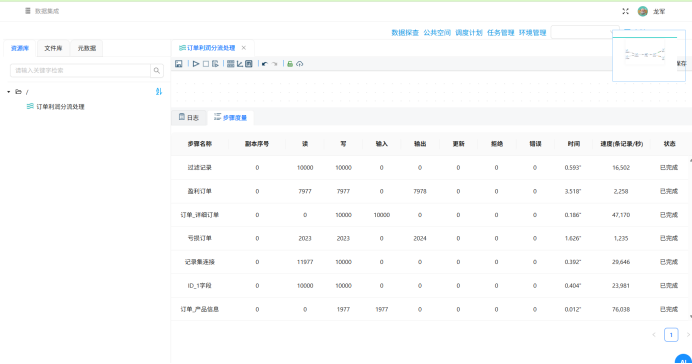The image size is (692, 364).
Task: Click the 订单_详细订单 step name cell
Action: 199,215
